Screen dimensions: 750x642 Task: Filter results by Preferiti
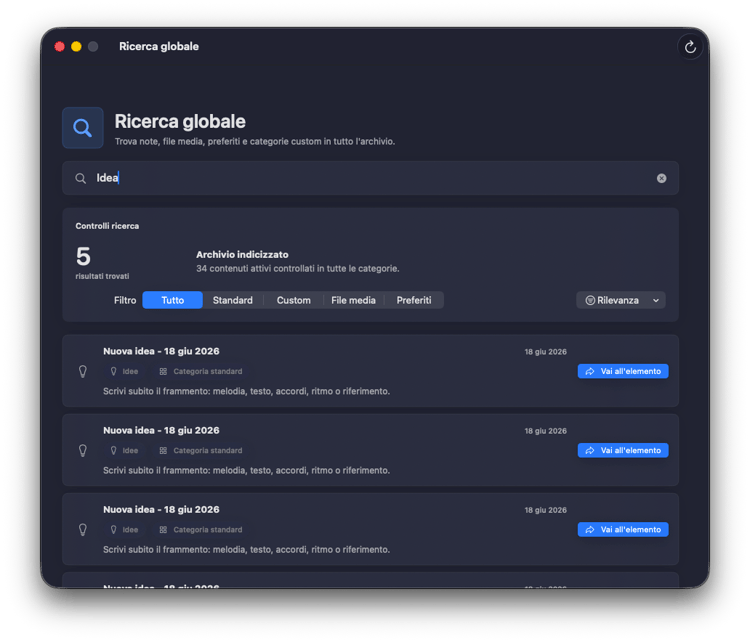click(414, 300)
